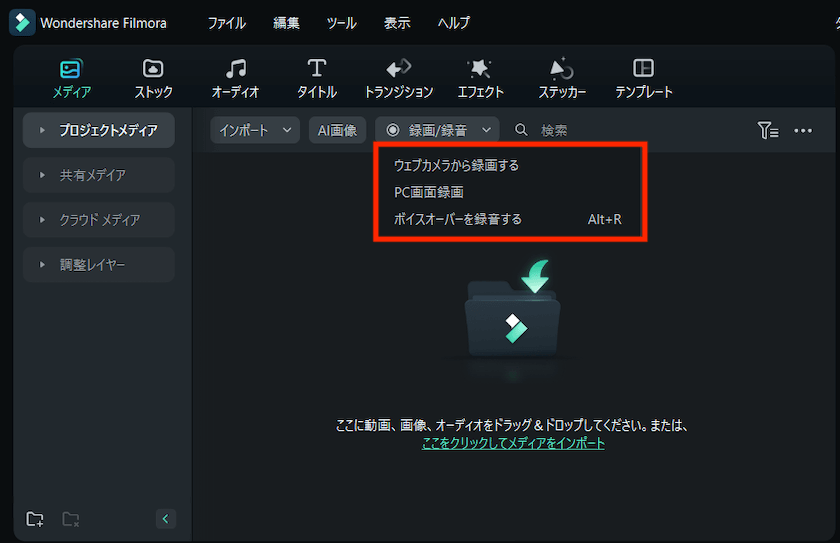Open the メディア tab
840x543 pixels.
[71, 79]
